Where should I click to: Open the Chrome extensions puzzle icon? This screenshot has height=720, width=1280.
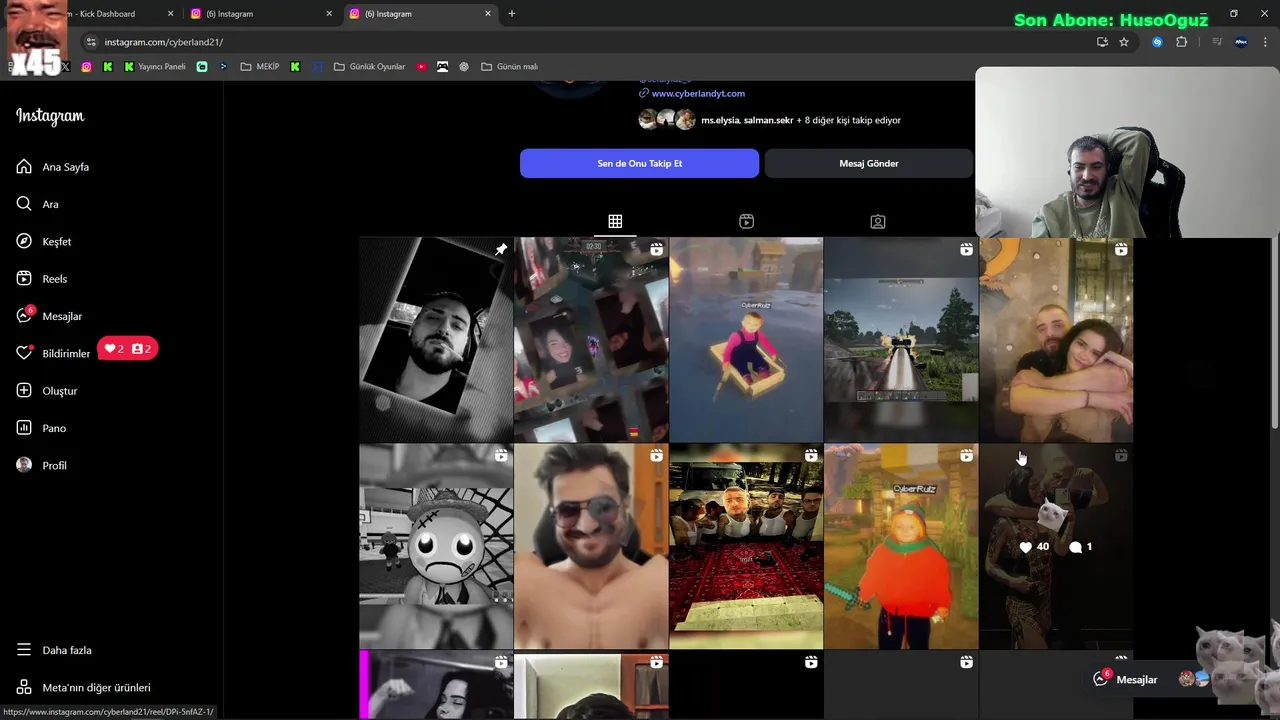coord(1182,42)
